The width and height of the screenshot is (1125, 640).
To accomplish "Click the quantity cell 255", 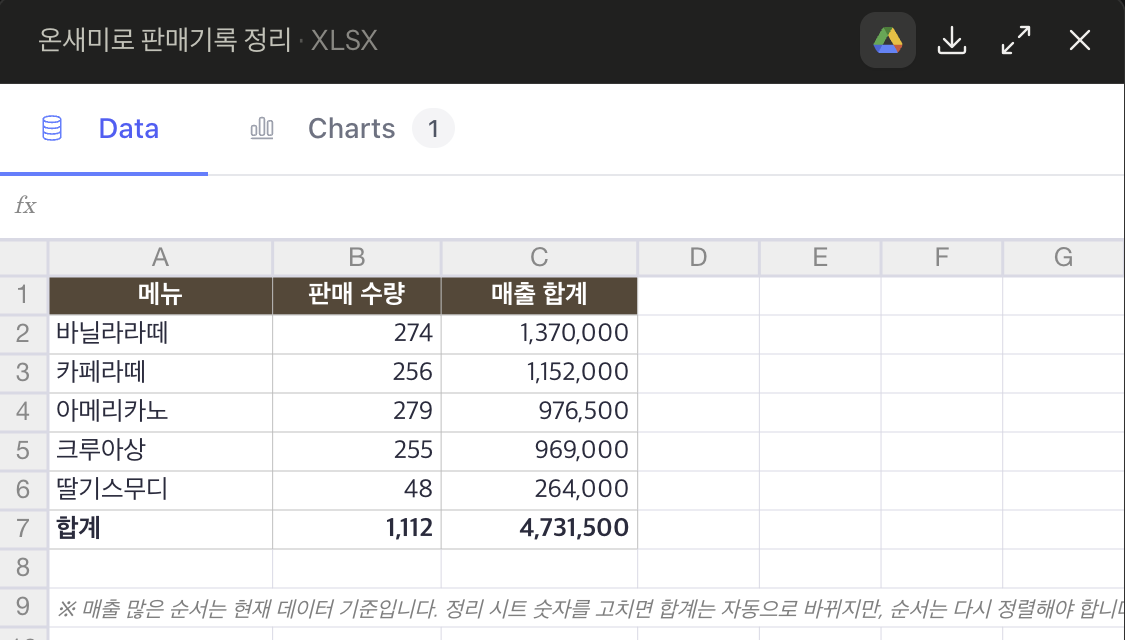I will pyautogui.click(x=357, y=450).
